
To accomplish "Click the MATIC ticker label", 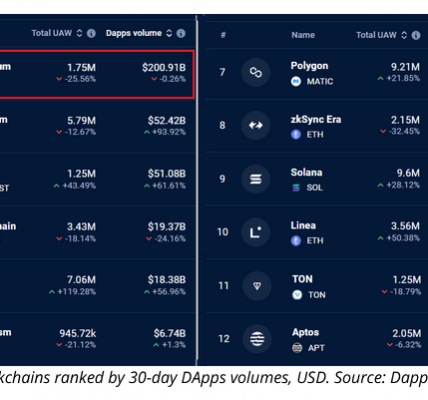I will pos(320,81).
